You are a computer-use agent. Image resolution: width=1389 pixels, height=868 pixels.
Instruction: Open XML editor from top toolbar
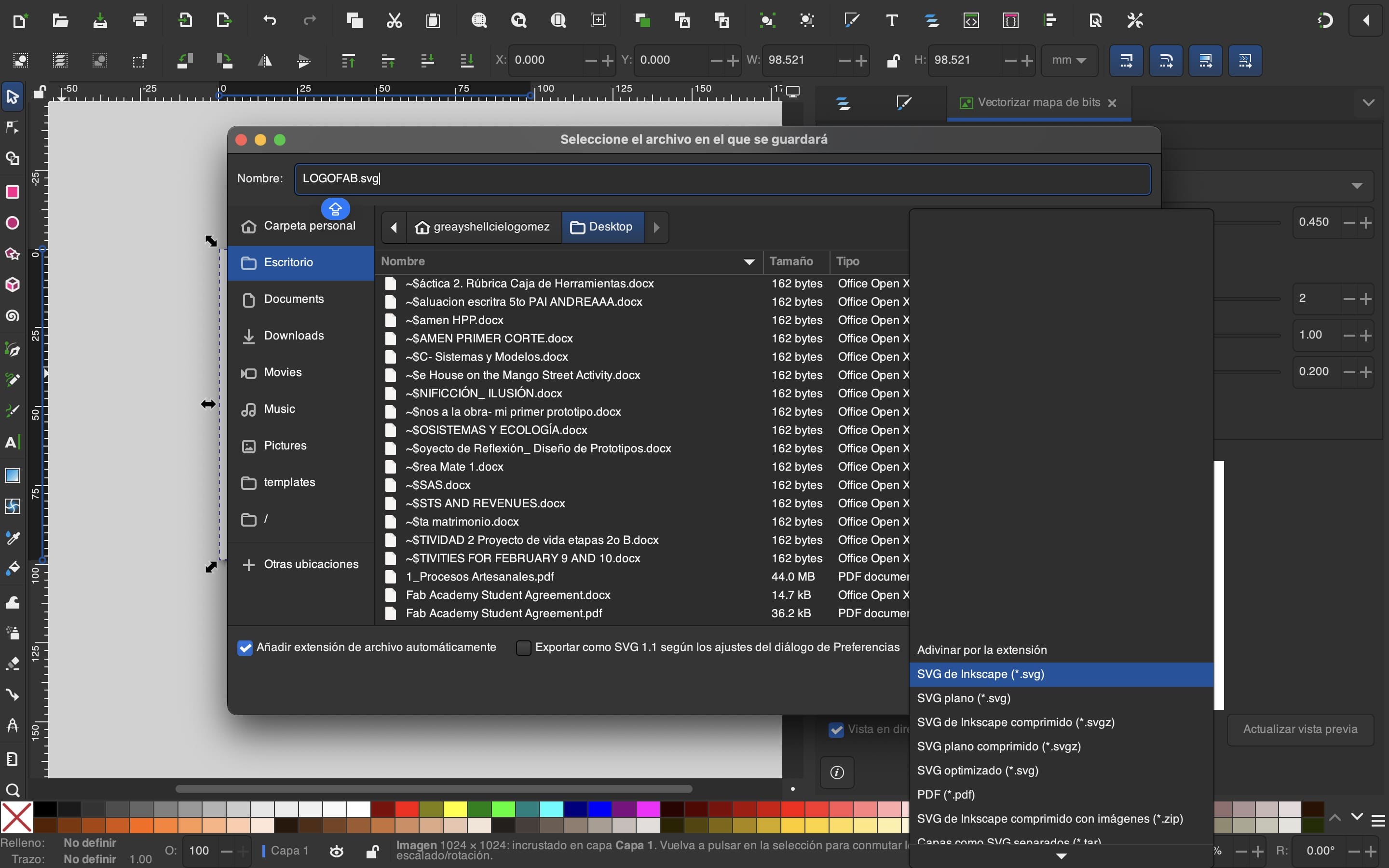pos(970,21)
